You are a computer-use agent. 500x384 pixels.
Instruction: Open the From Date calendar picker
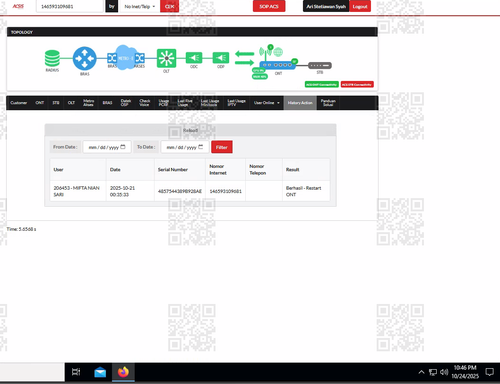(123, 147)
